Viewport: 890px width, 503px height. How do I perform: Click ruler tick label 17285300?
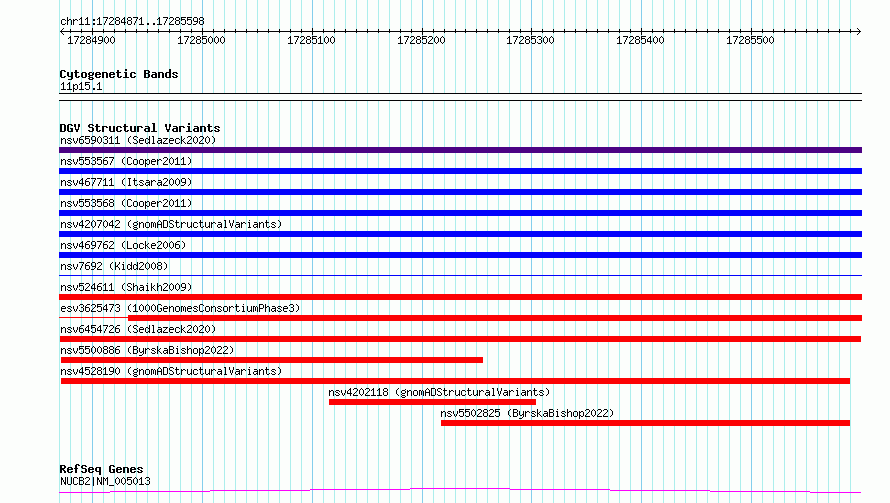click(530, 40)
